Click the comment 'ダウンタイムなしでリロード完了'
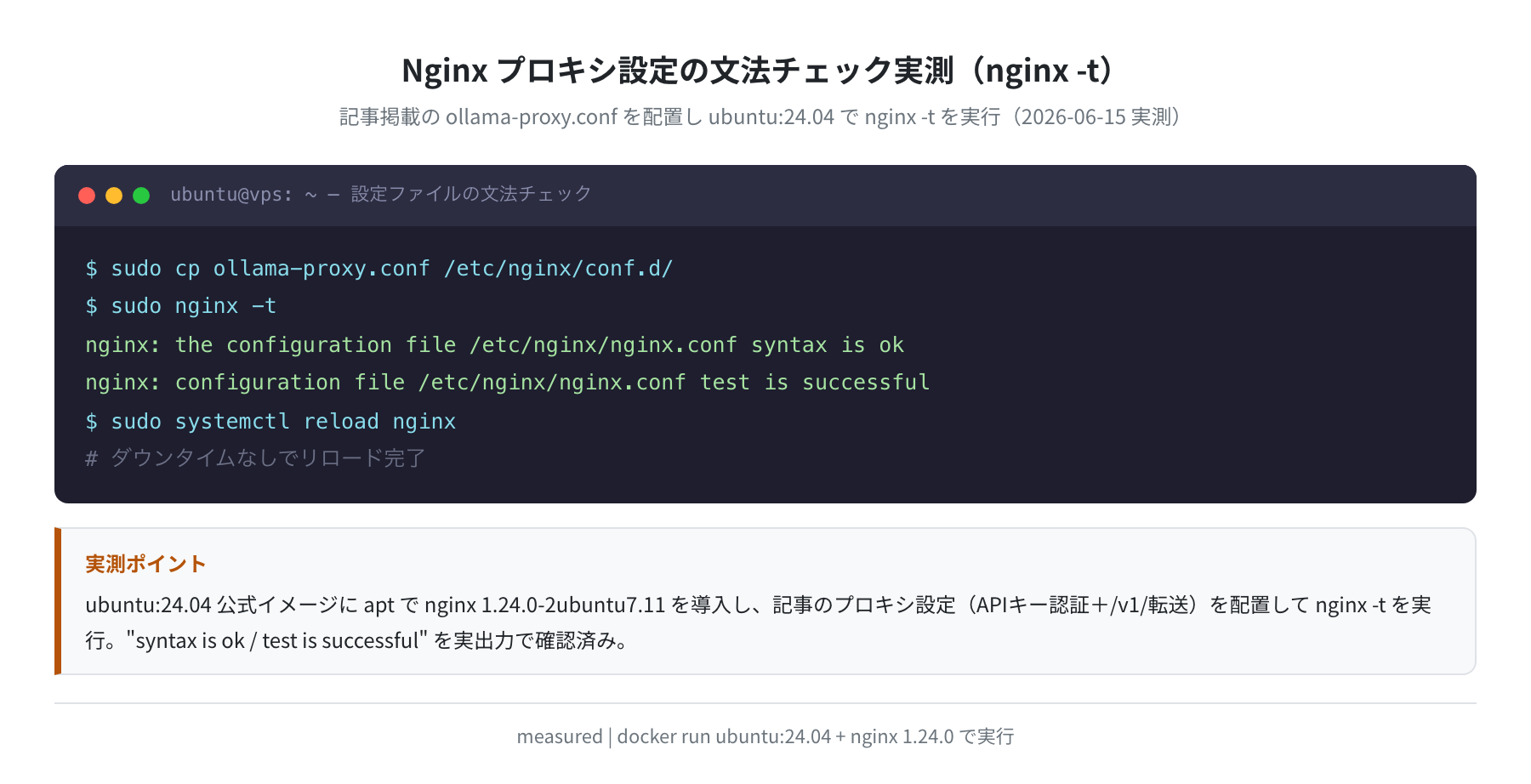 coord(255,459)
